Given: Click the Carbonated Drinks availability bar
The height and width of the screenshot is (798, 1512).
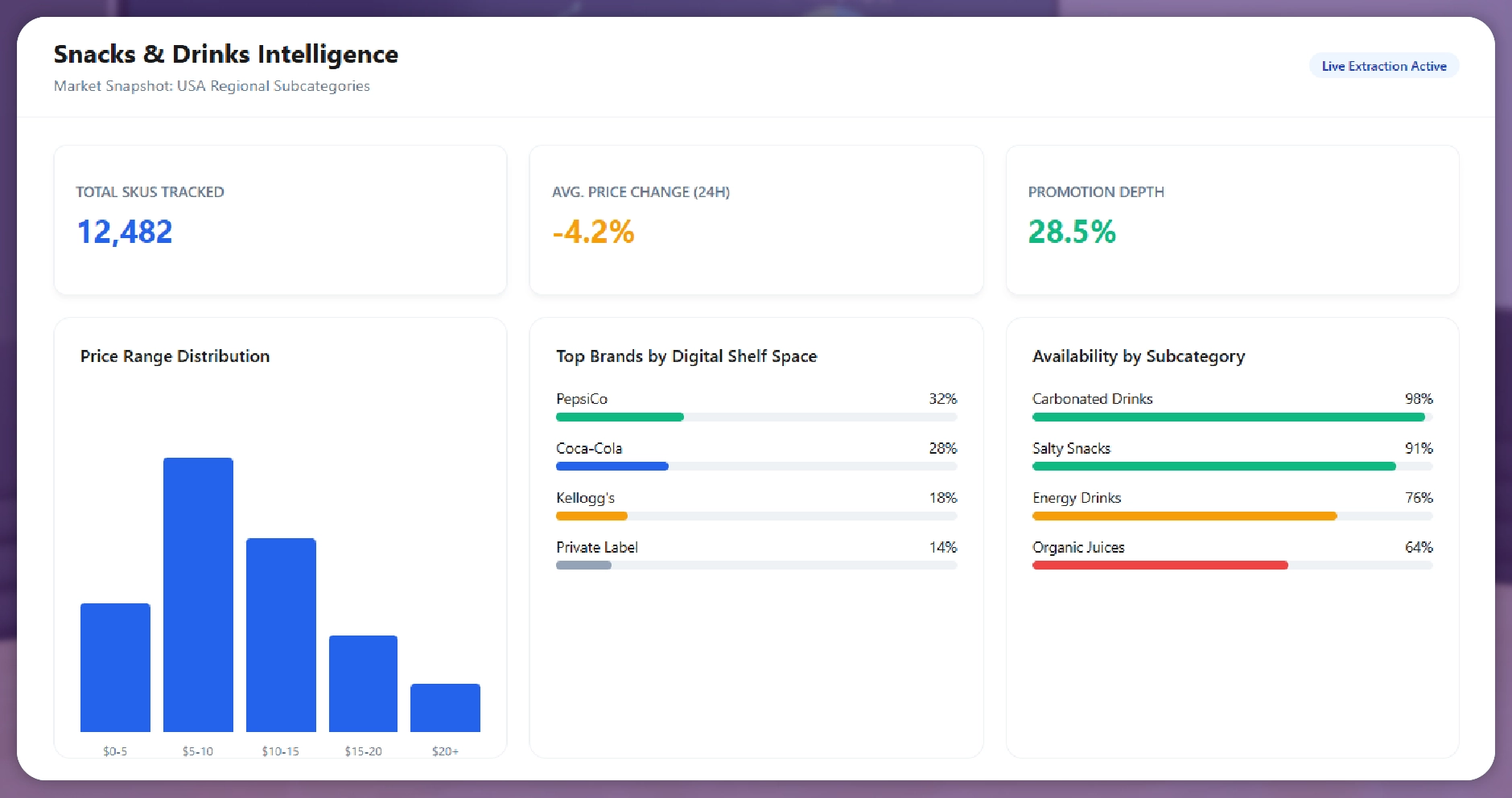Looking at the screenshot, I should click(1228, 417).
